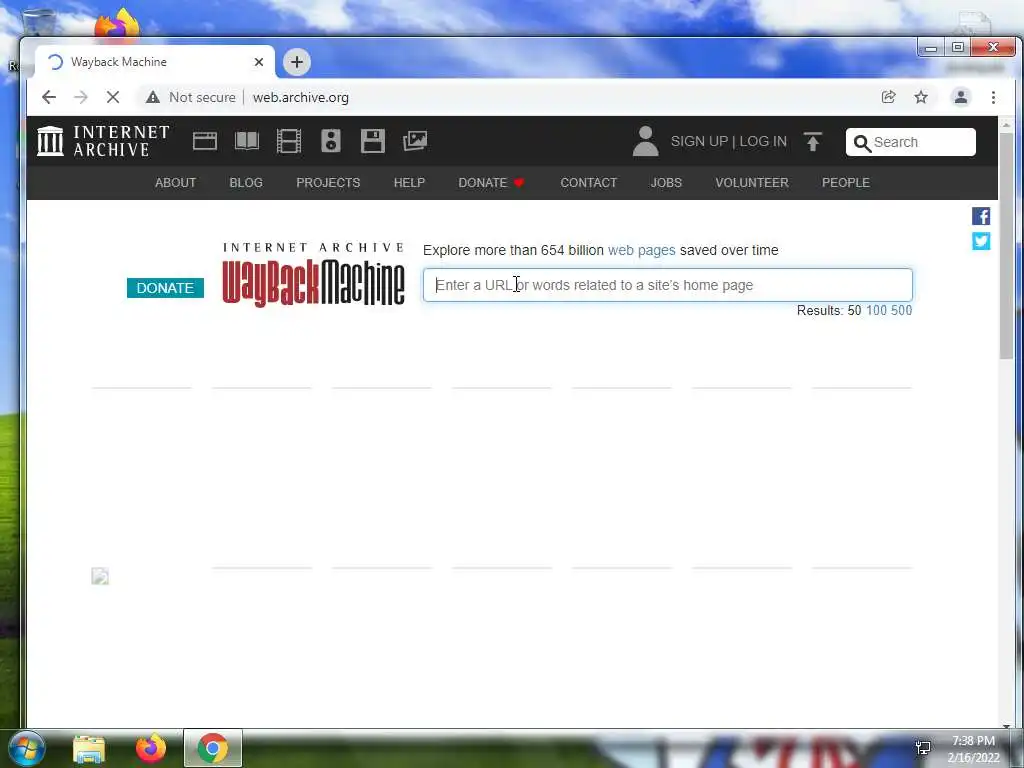Select the Wayback Machine tab
The height and width of the screenshot is (768, 1024).
(x=154, y=62)
